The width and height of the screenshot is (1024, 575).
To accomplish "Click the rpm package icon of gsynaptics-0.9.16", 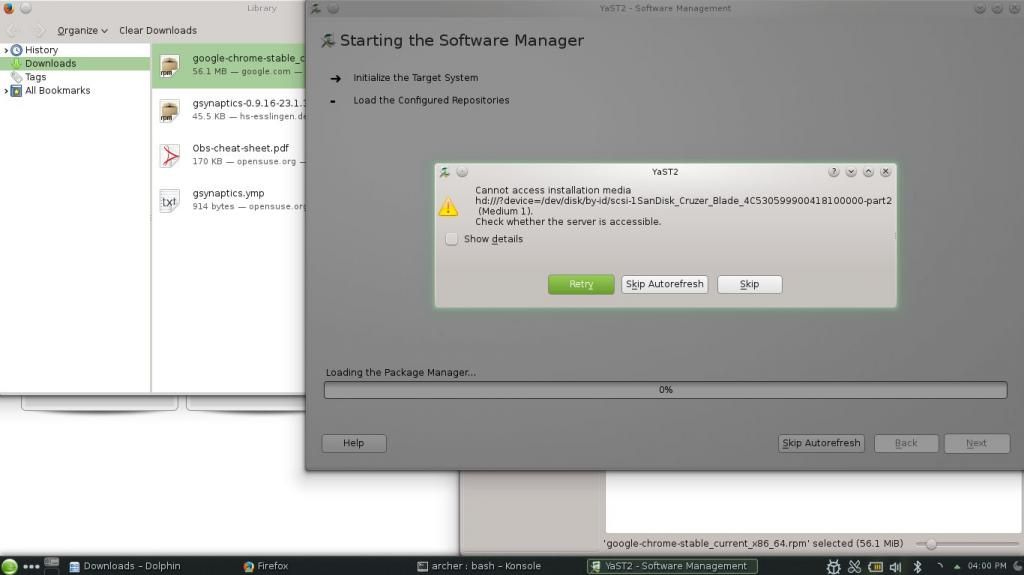I will pos(170,110).
